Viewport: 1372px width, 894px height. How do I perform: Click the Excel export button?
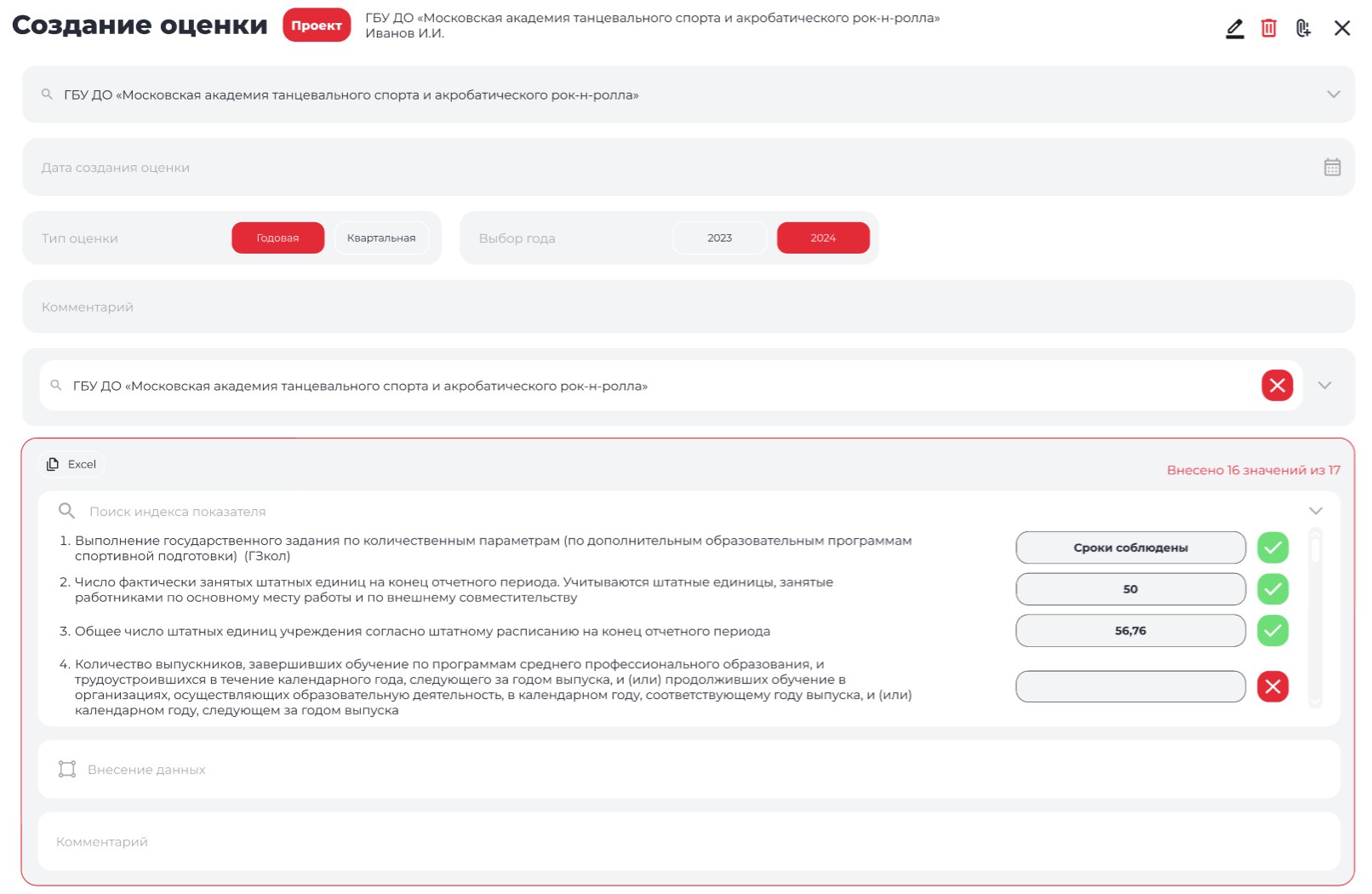point(72,464)
